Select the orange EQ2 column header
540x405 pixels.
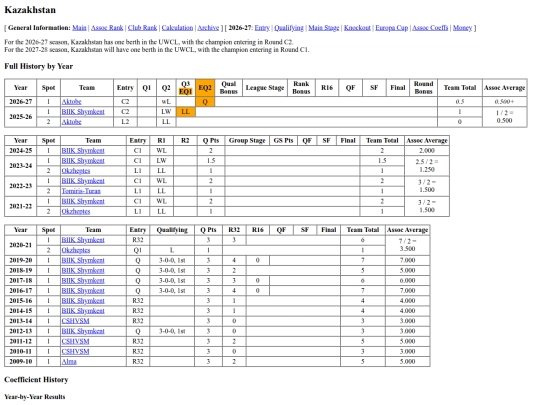click(x=205, y=88)
